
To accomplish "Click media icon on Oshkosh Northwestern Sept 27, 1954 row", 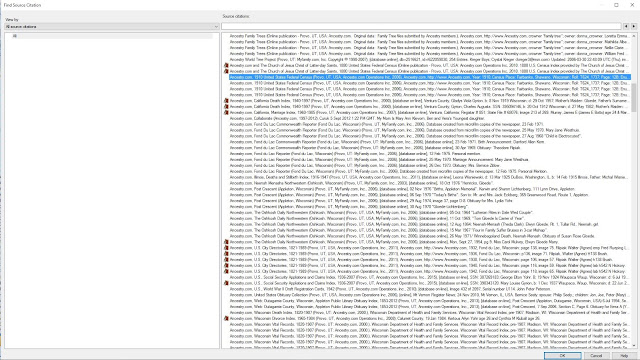I will (226, 242).
